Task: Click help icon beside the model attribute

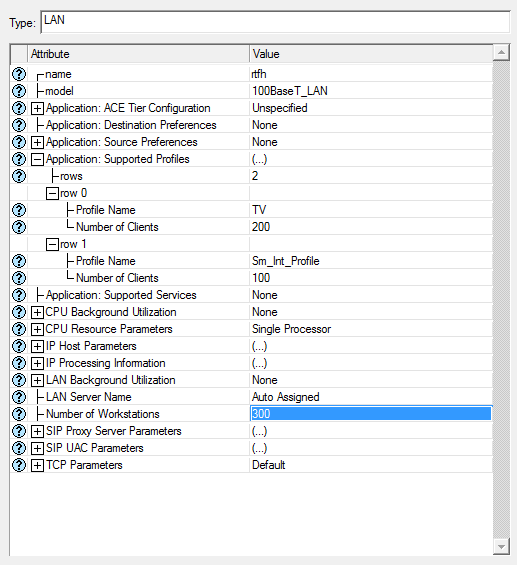Action: pos(19,91)
